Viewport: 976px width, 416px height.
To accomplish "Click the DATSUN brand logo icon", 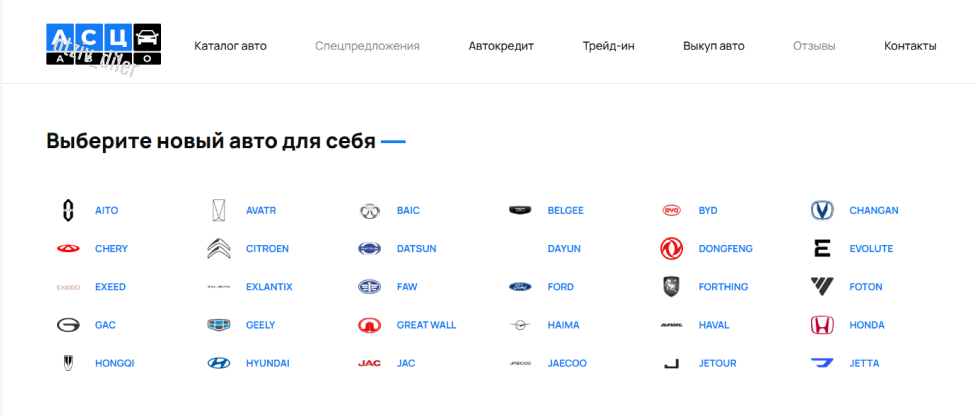I will 369,248.
